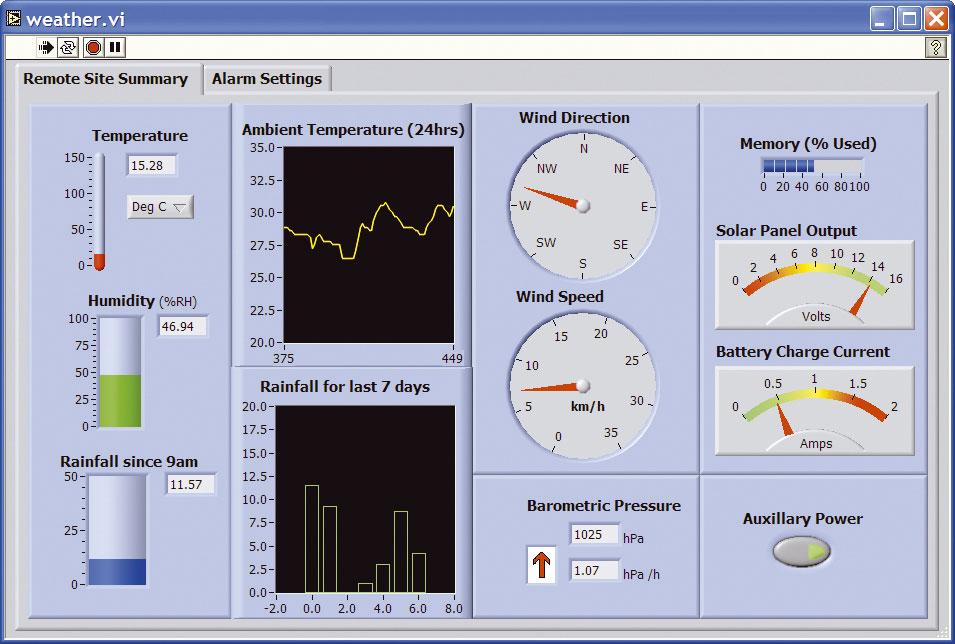Open the Deg C units dropdown
Screen dimensions: 955x644
[x=160, y=207]
